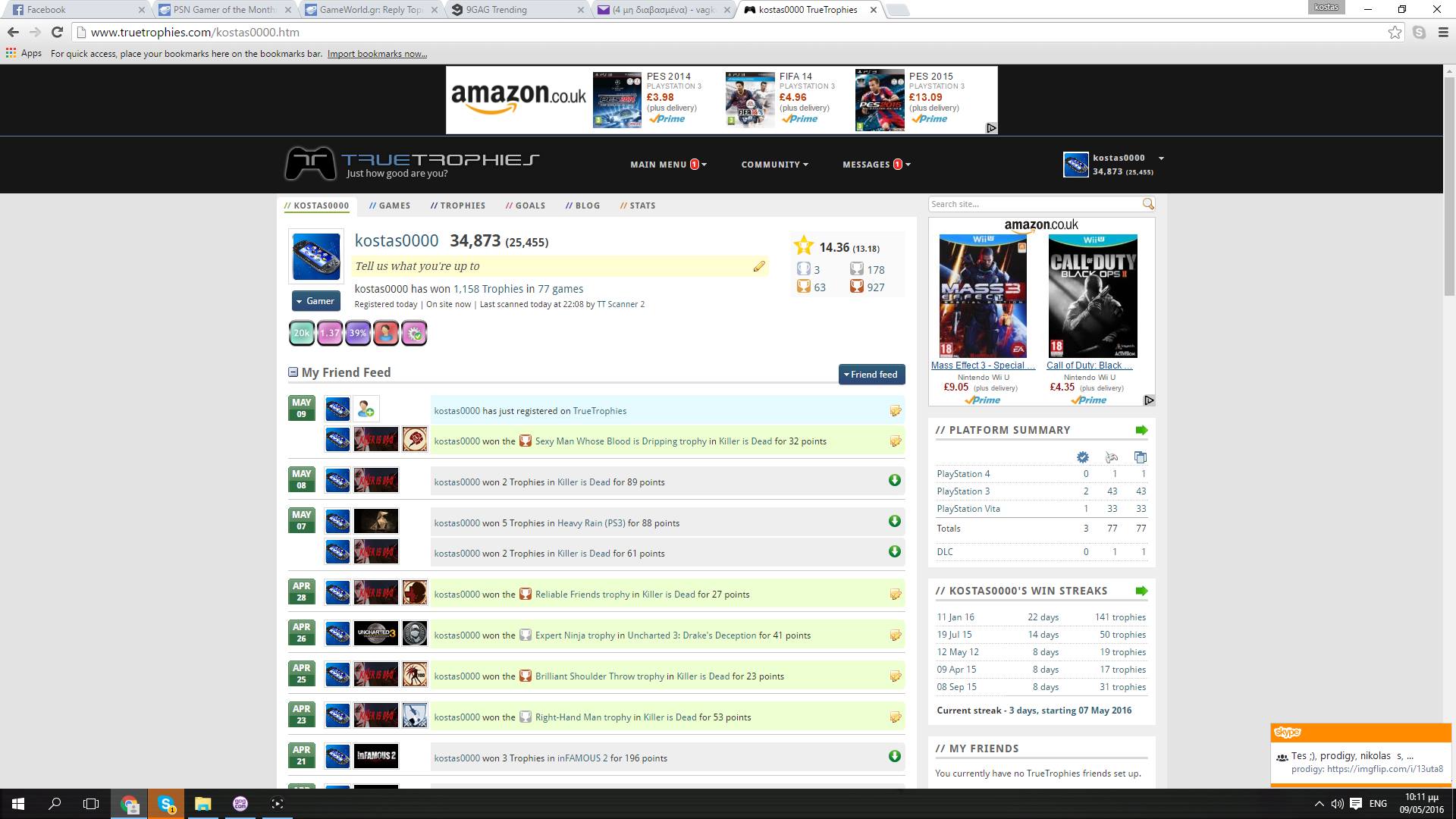Expand Heavy Rain trophies entry arrow
Viewport: 1456px width, 819px height.
point(895,522)
